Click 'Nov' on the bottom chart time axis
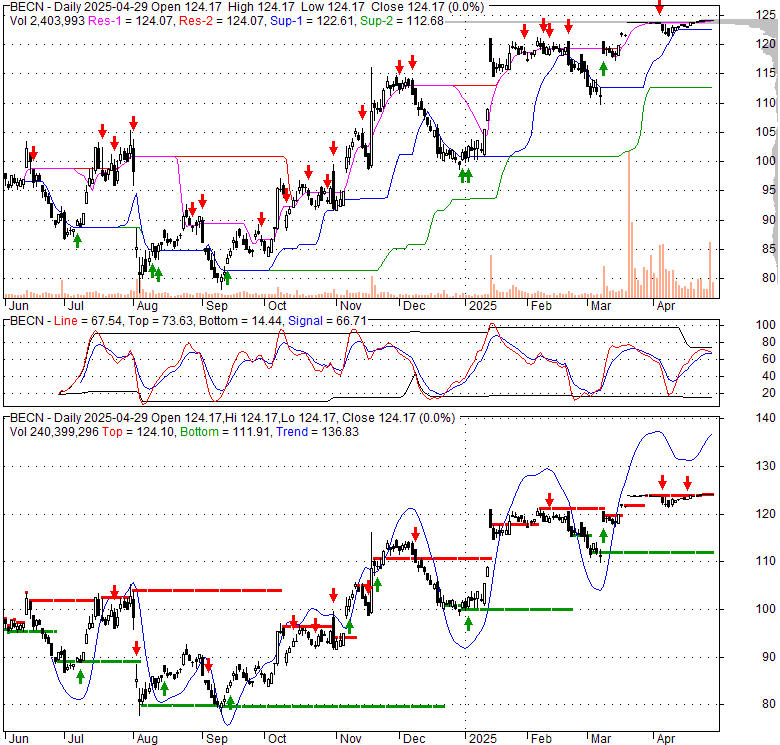The height and width of the screenshot is (745, 780). click(351, 739)
